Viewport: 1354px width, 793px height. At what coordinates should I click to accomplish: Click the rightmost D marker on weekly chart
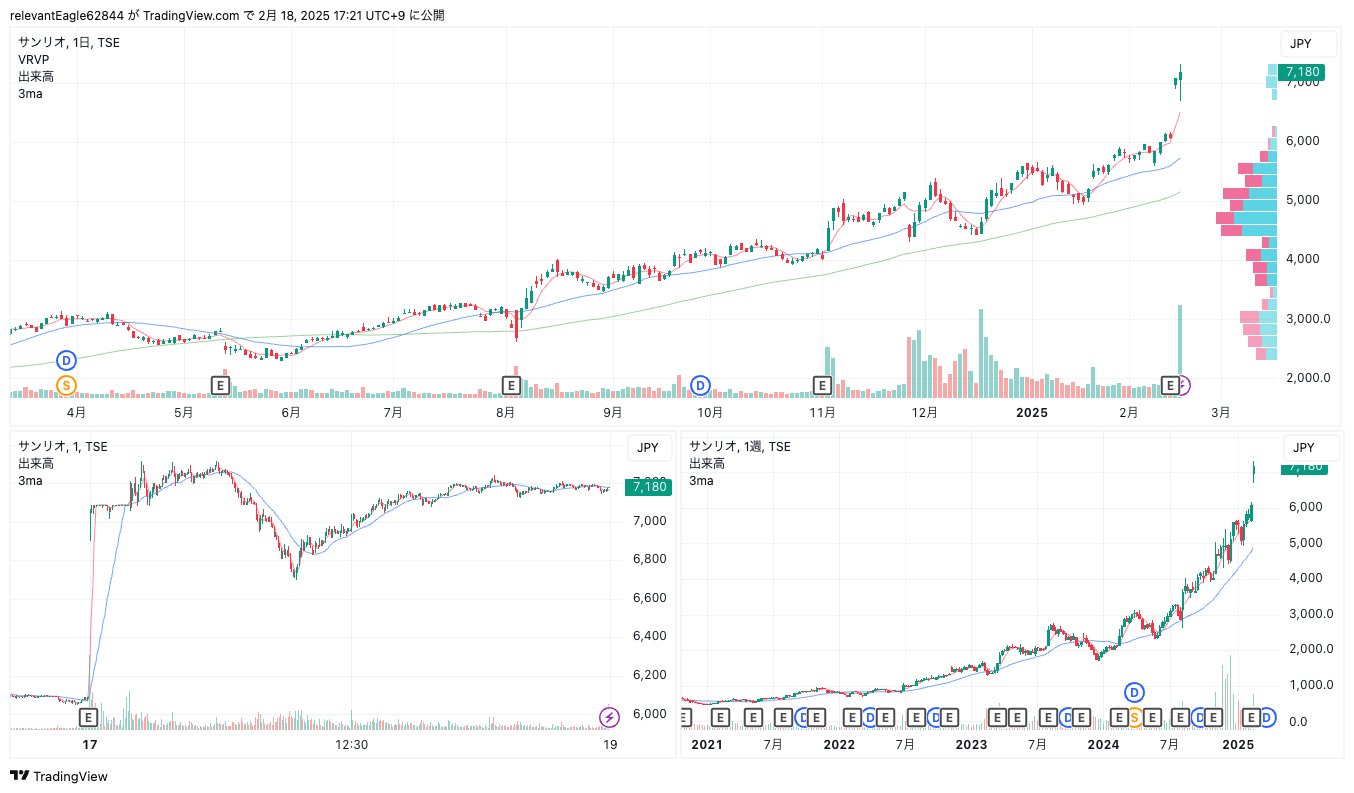click(1266, 717)
